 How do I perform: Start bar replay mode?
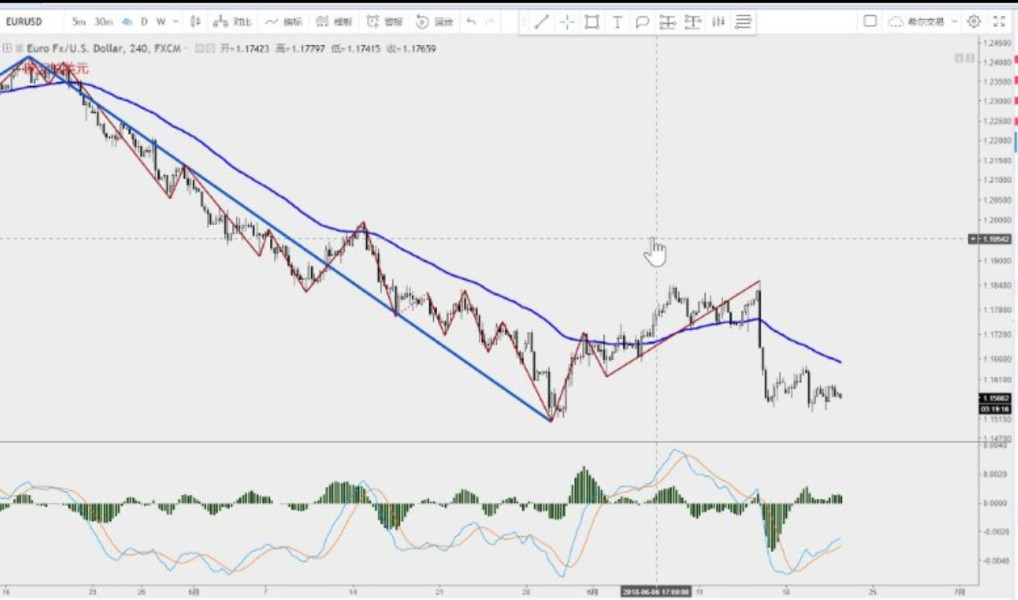tap(434, 21)
